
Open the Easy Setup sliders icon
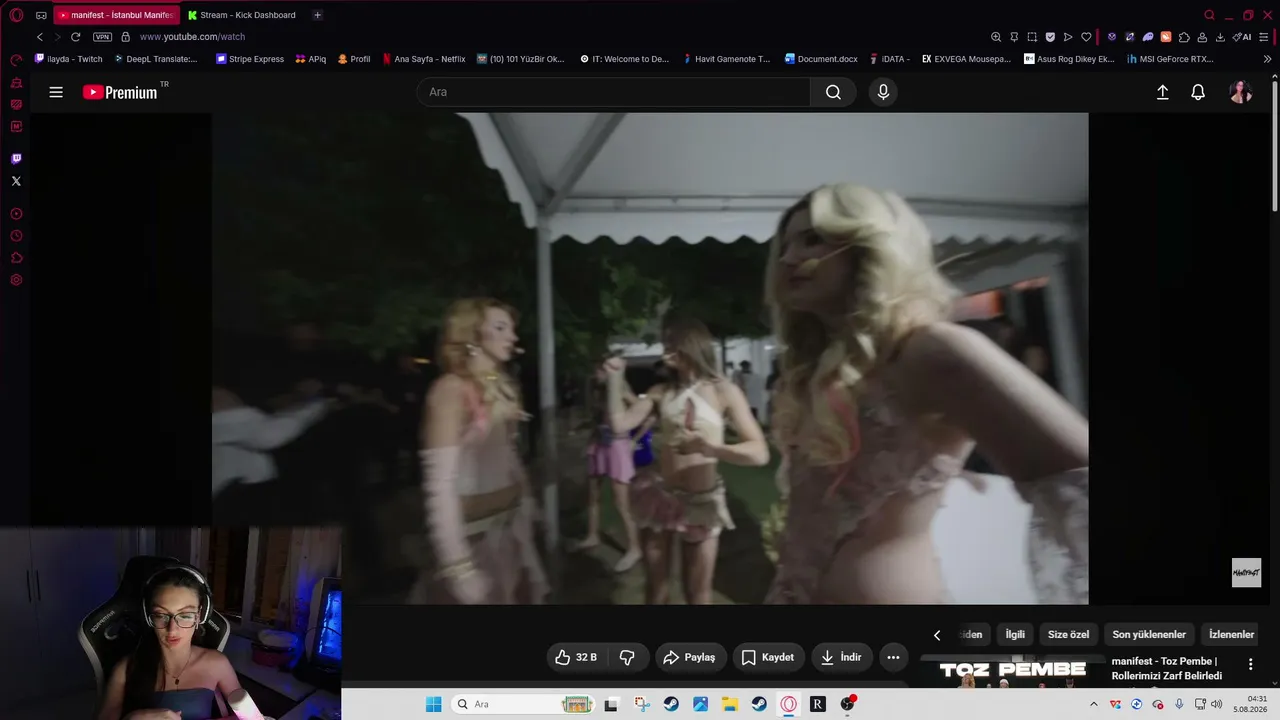click(1266, 37)
